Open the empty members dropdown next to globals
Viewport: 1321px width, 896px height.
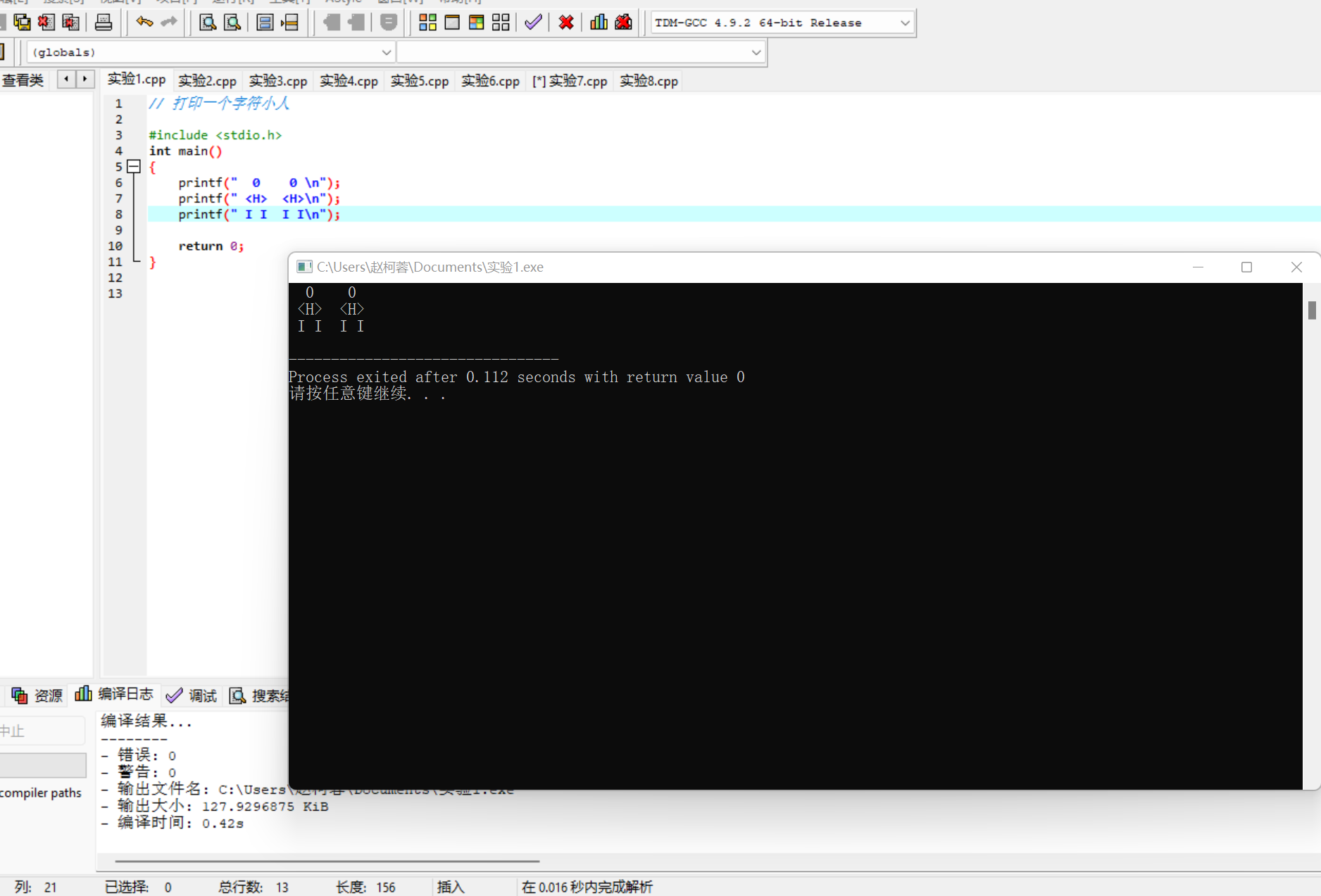tap(581, 52)
